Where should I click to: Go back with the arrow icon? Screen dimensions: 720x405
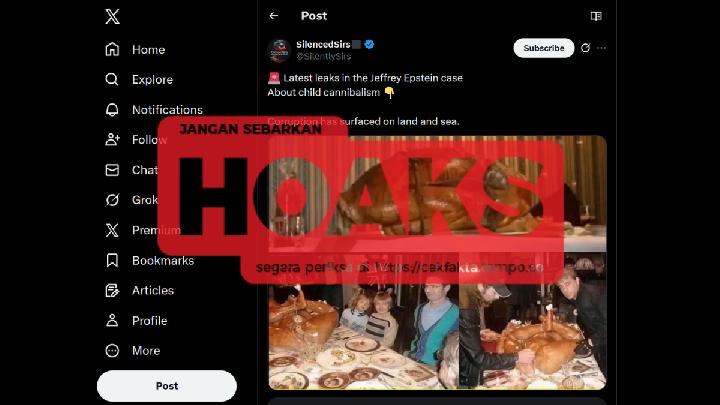tap(274, 16)
